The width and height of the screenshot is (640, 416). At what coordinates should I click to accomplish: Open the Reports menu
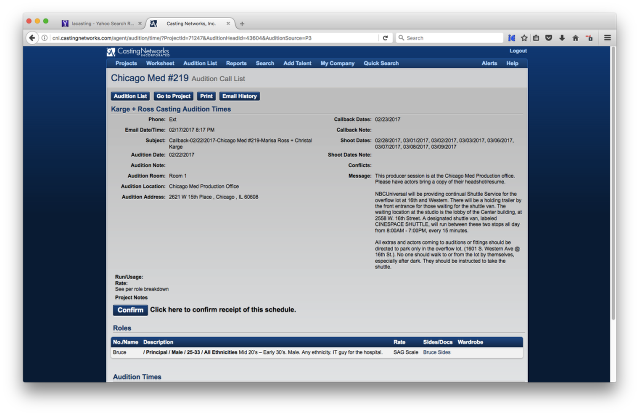point(236,63)
